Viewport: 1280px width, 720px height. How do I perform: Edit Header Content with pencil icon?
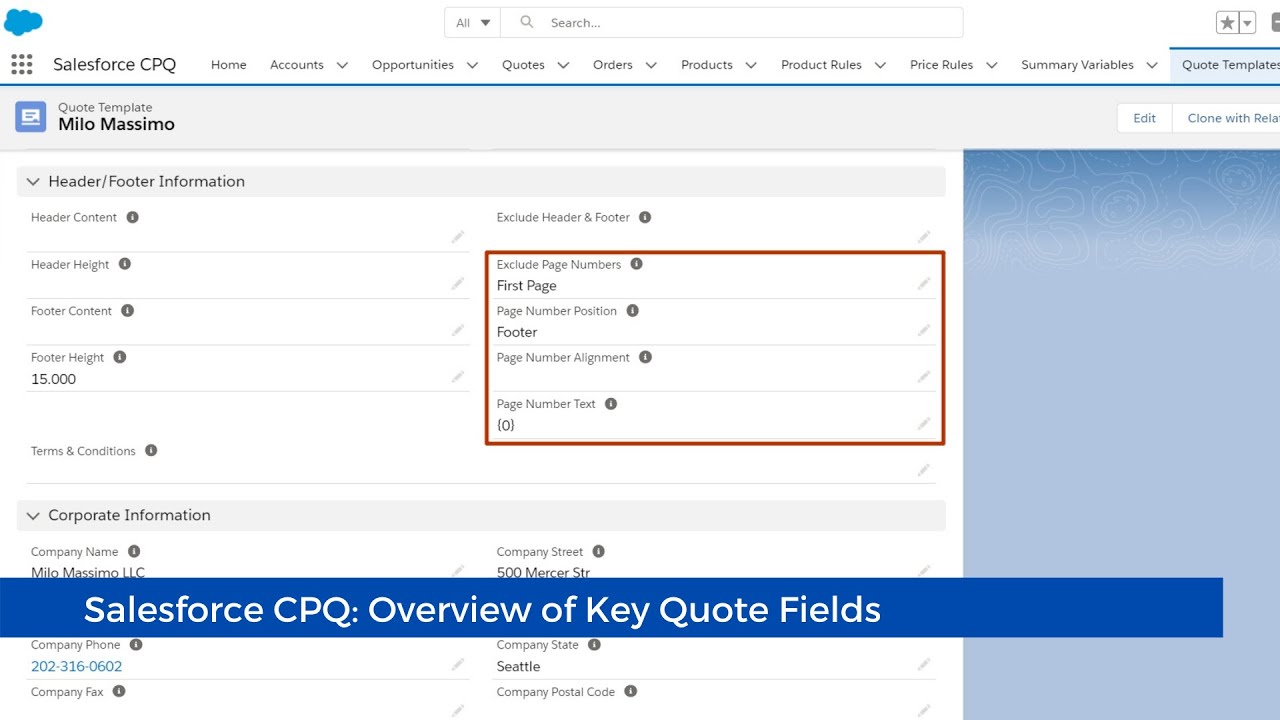(457, 237)
